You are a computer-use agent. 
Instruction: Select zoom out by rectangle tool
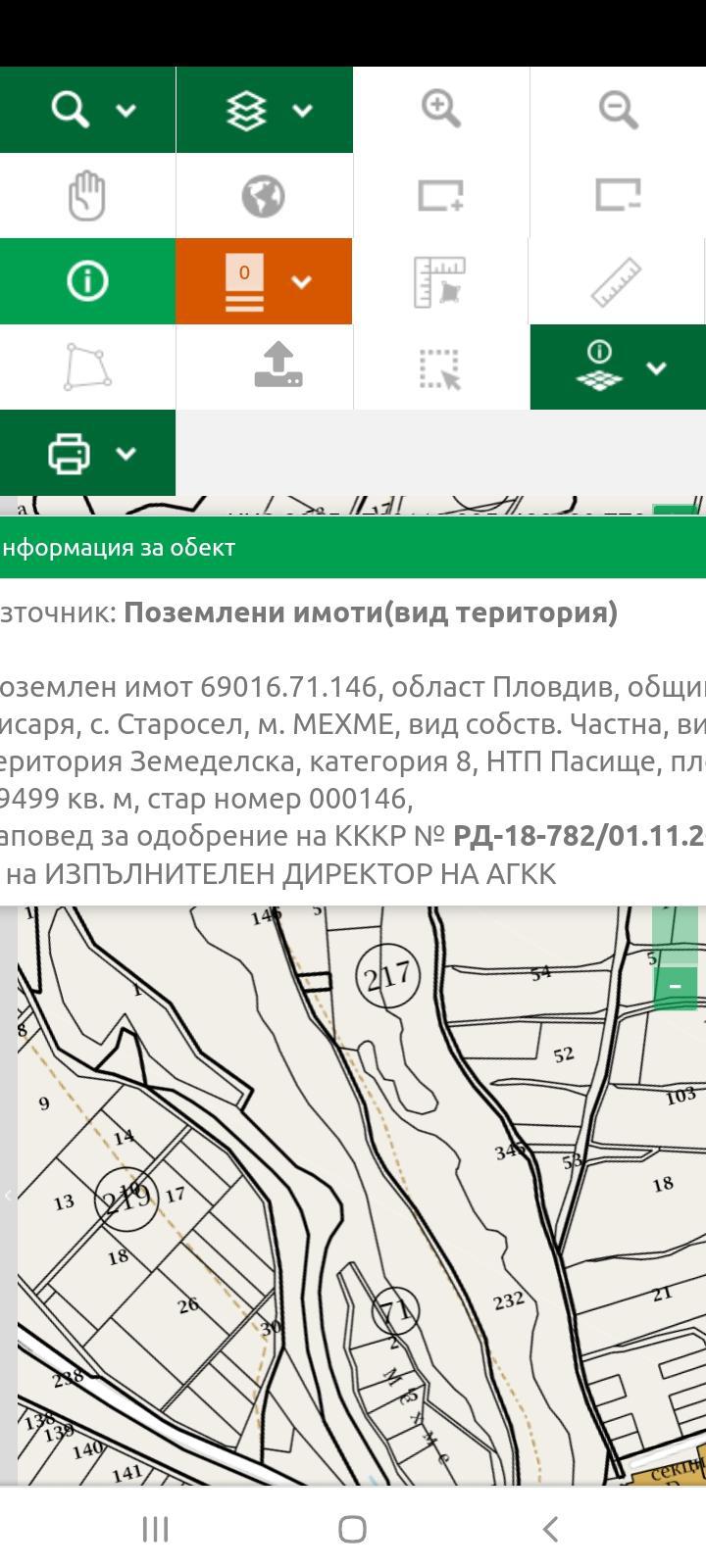tap(618, 195)
